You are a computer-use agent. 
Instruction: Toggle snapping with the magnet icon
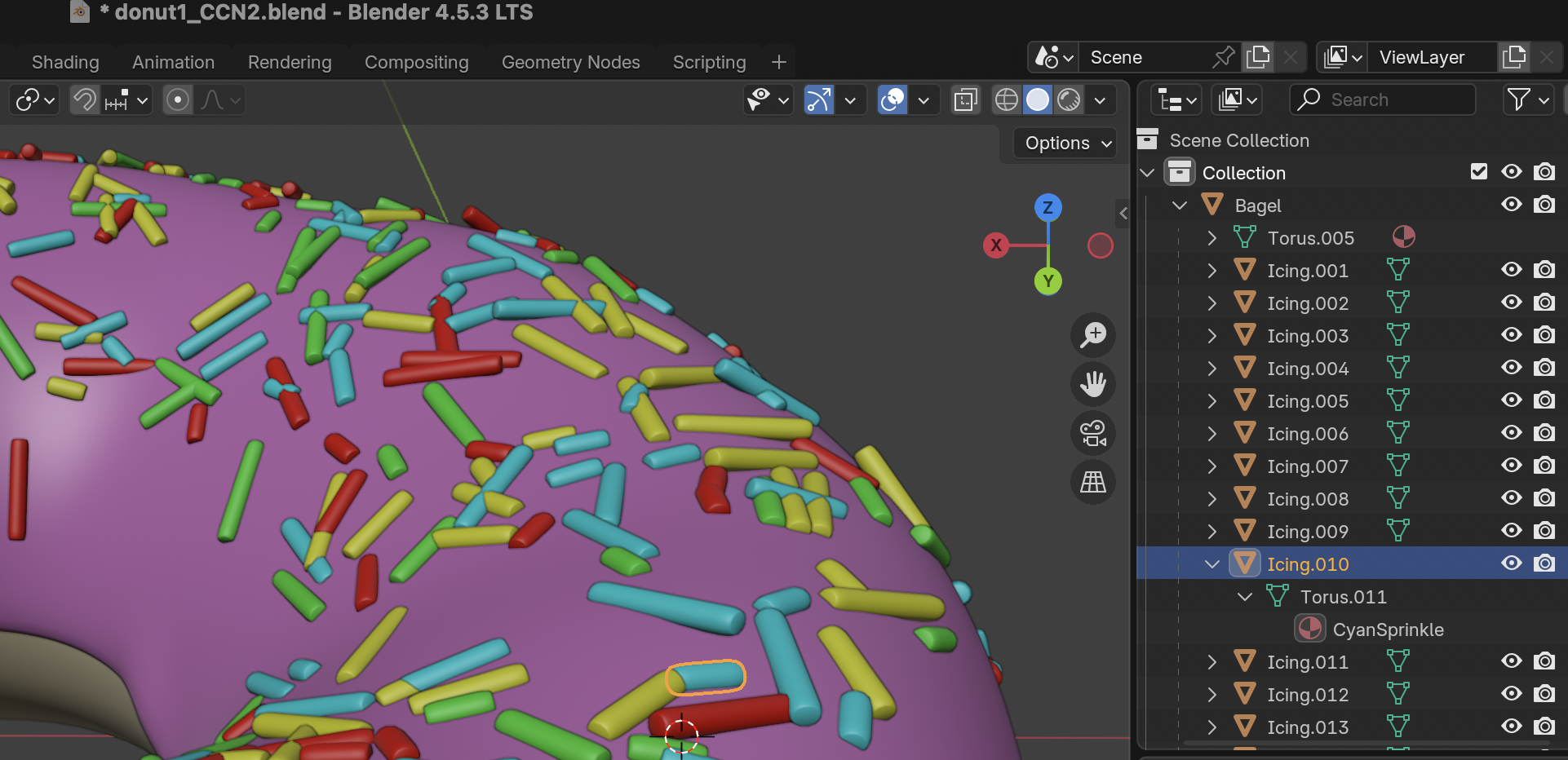(x=85, y=99)
